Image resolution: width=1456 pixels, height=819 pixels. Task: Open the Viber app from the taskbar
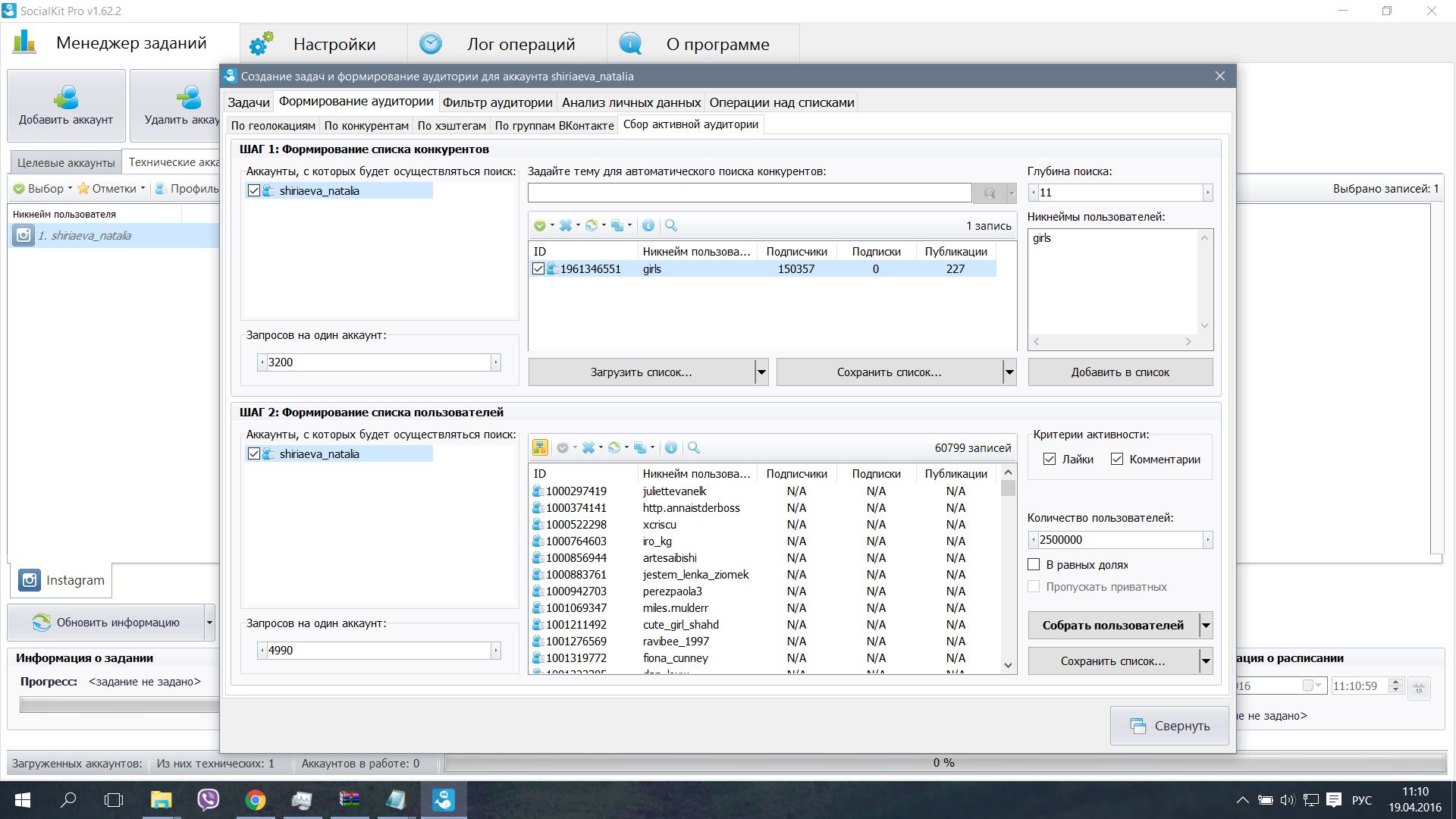click(x=208, y=799)
